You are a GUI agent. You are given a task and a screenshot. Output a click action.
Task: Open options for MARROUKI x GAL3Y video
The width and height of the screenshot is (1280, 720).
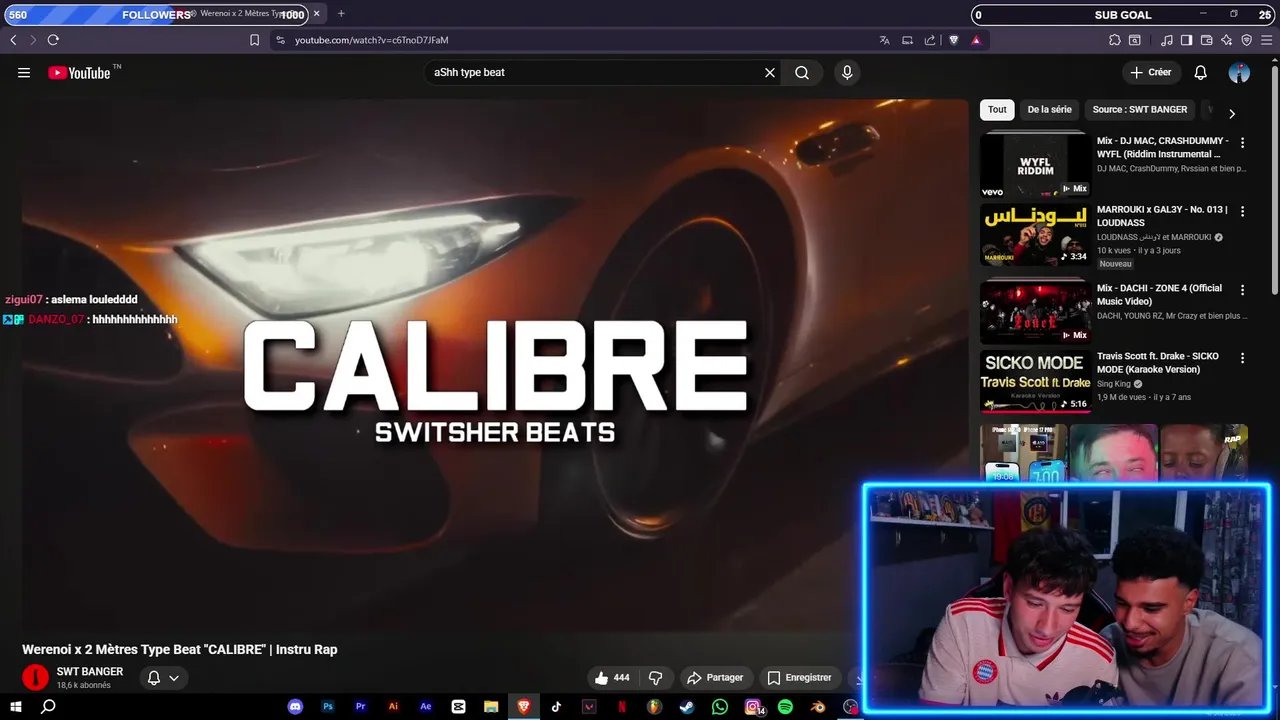pyautogui.click(x=1243, y=211)
